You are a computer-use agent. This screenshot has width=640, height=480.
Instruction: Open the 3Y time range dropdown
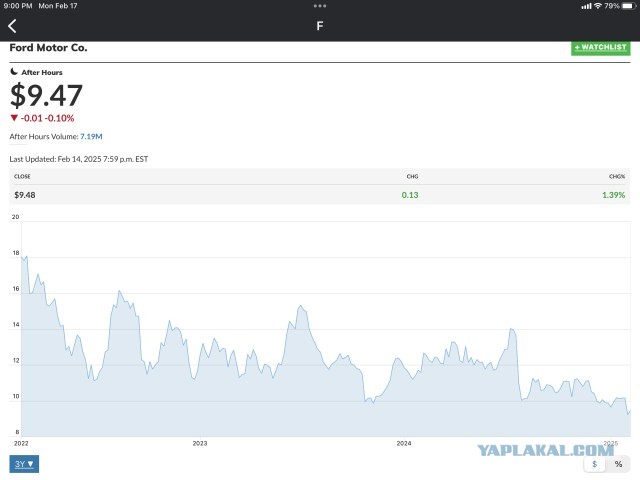[24, 464]
